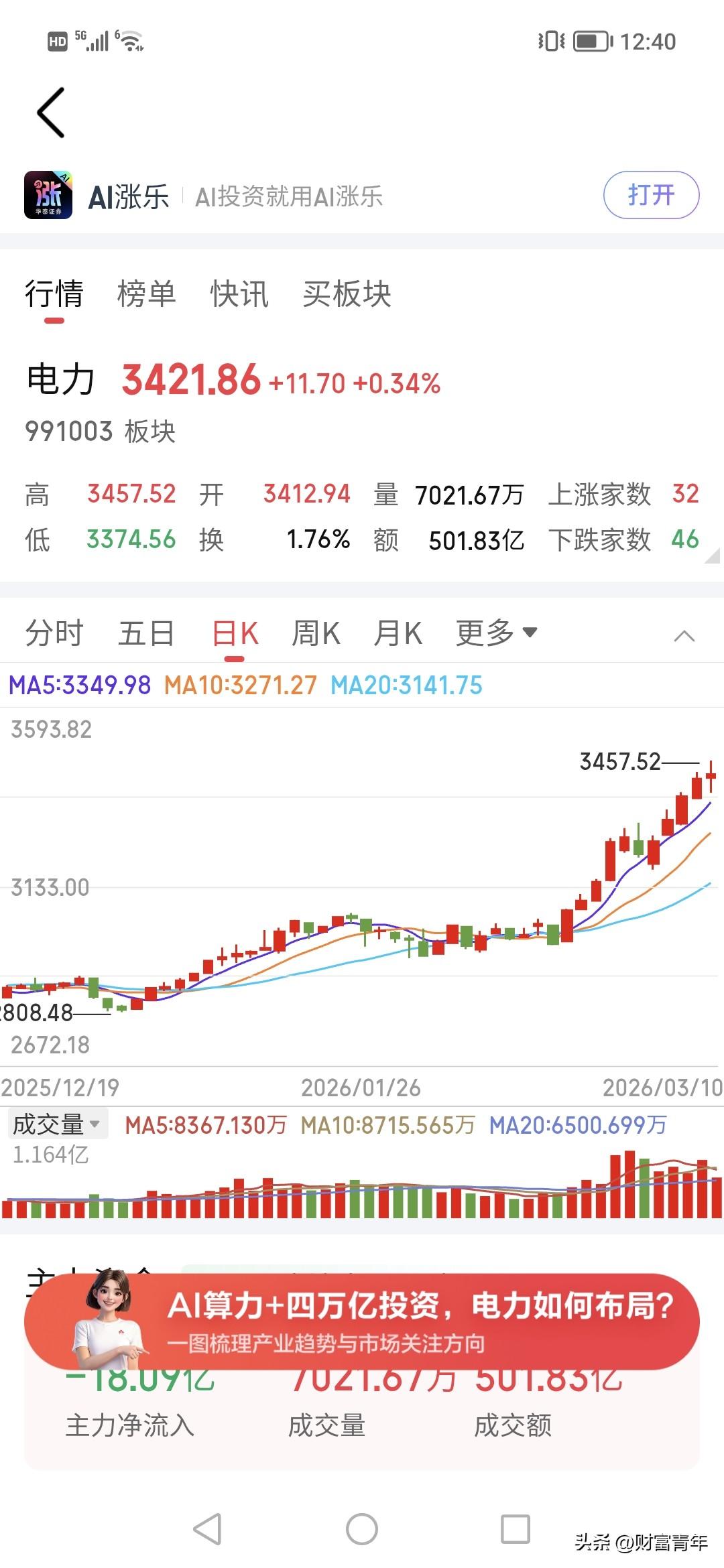Screen dimensions: 724x1568
Task: Tap the 开 3412.94 value
Action: [306, 494]
